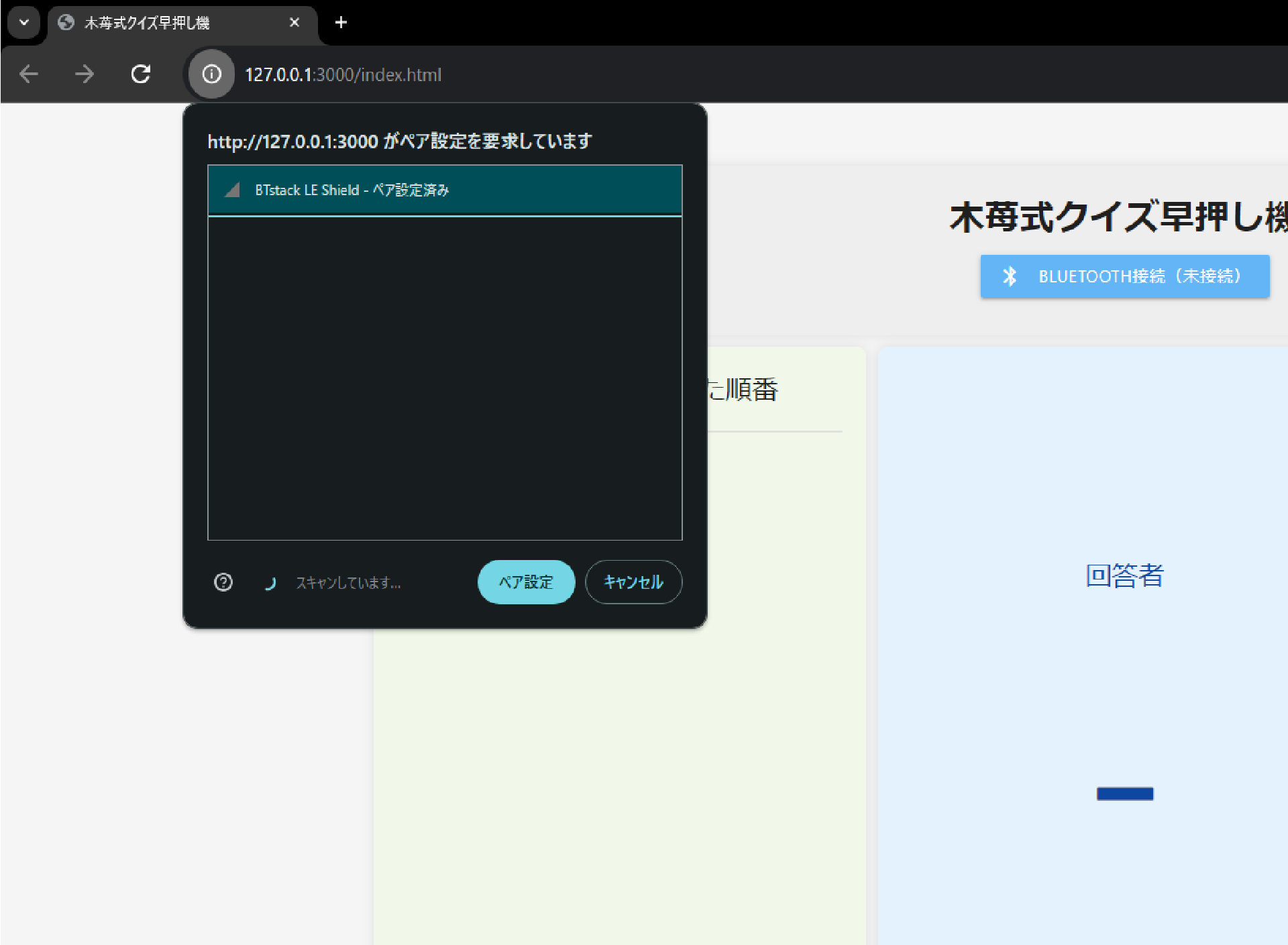The height and width of the screenshot is (945, 1288).
Task: Click the signal strength icon beside BTstack
Action: [x=232, y=190]
